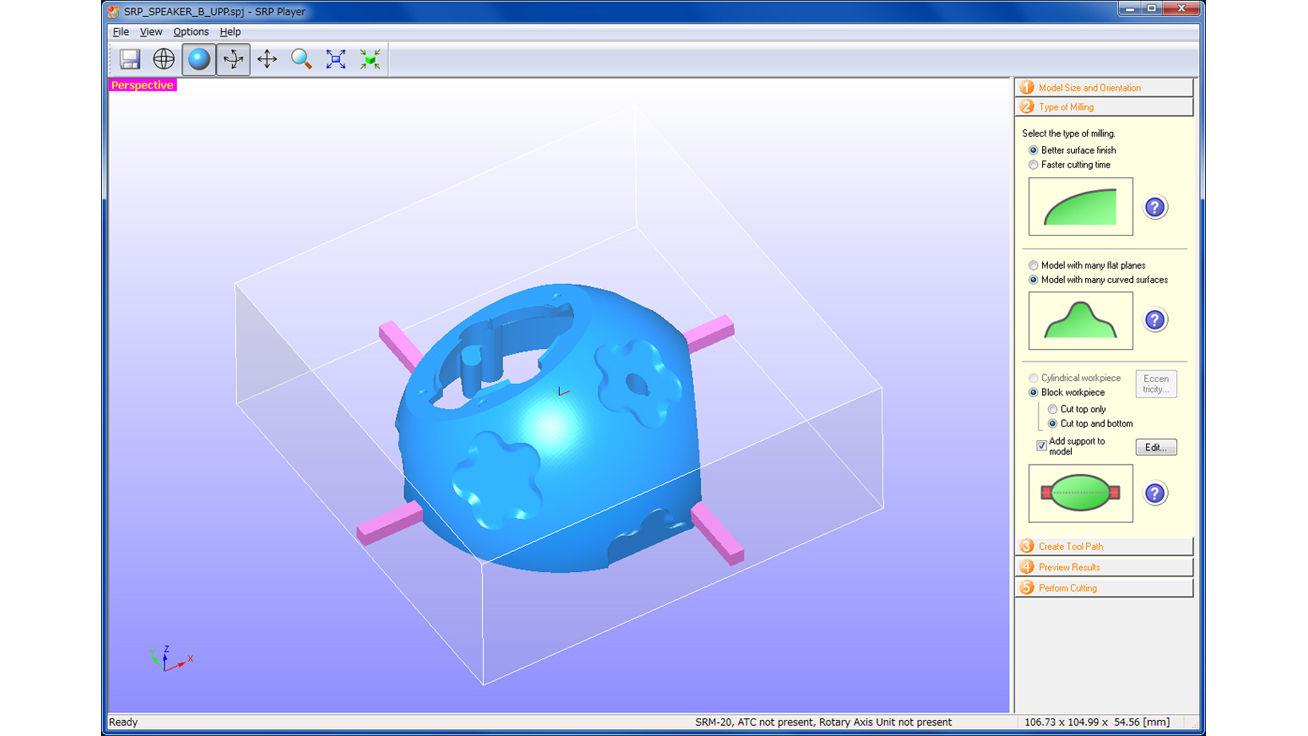Click the blue Fit to screen icon
1308x736 pixels.
336,59
